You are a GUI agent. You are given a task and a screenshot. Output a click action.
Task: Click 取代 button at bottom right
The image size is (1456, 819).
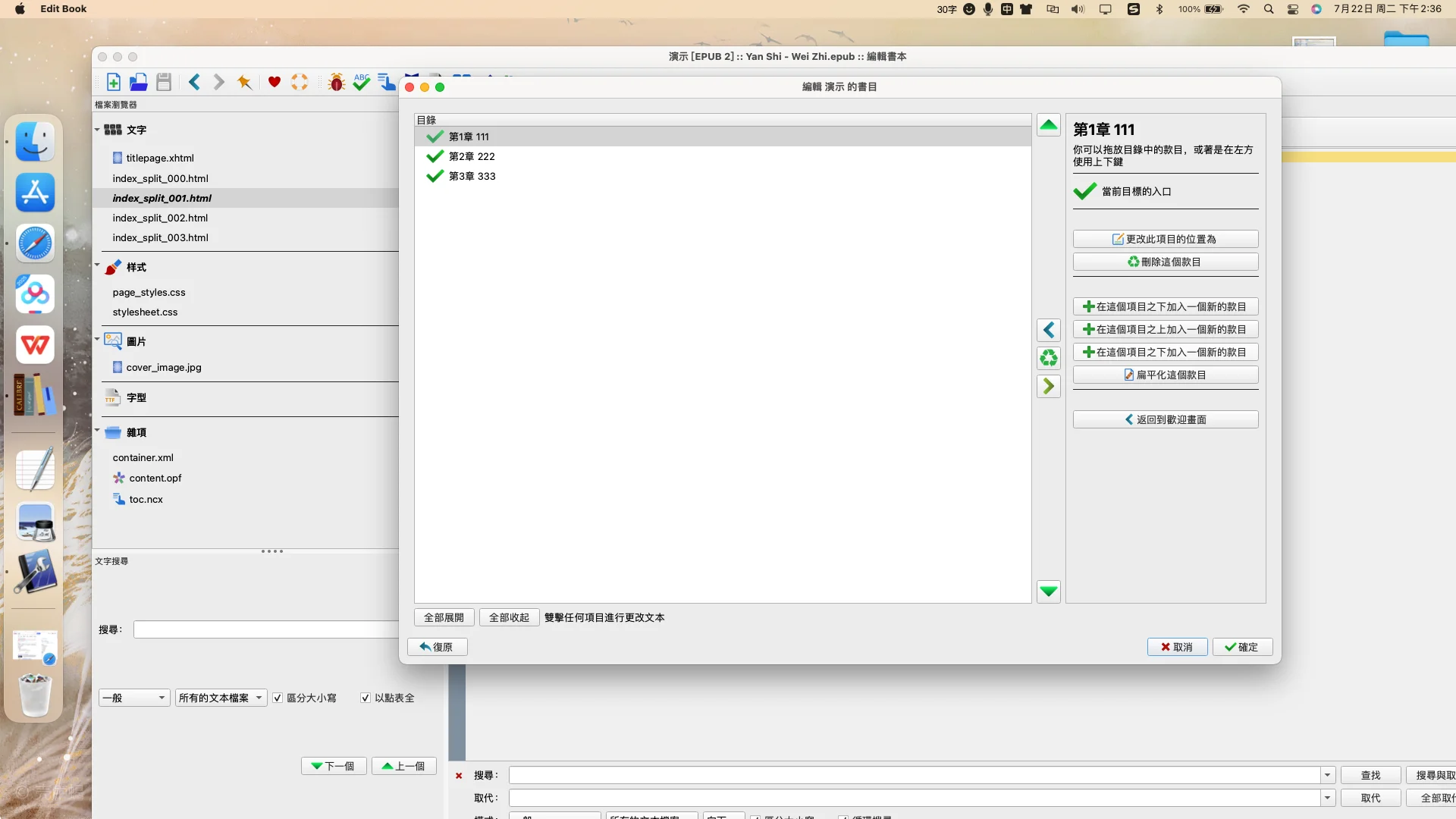[x=1370, y=798]
